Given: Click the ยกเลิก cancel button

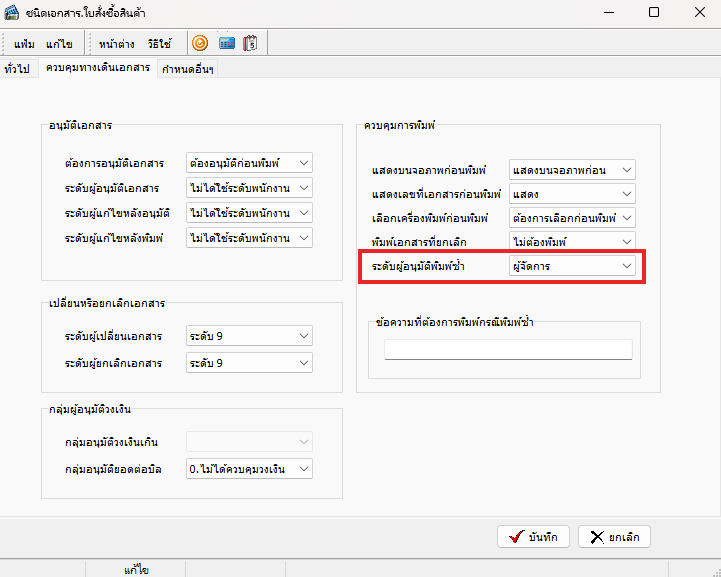Looking at the screenshot, I should (614, 536).
